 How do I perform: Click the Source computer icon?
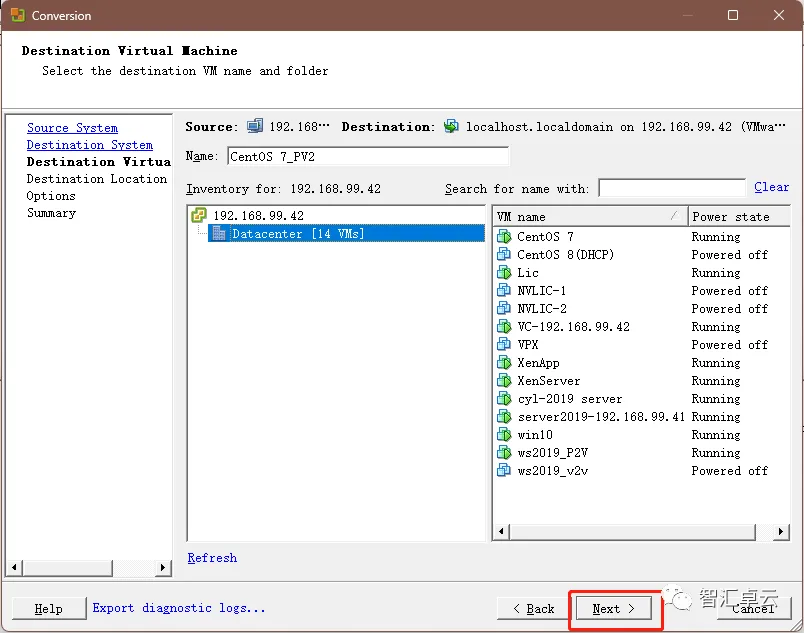(x=255, y=126)
